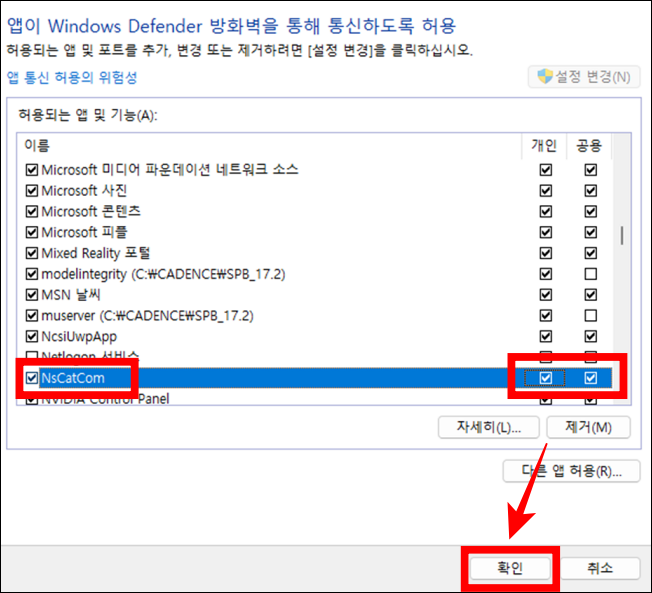652x593 pixels.
Task: Toggle the modelintegrity name checkbox
Action: 32,274
